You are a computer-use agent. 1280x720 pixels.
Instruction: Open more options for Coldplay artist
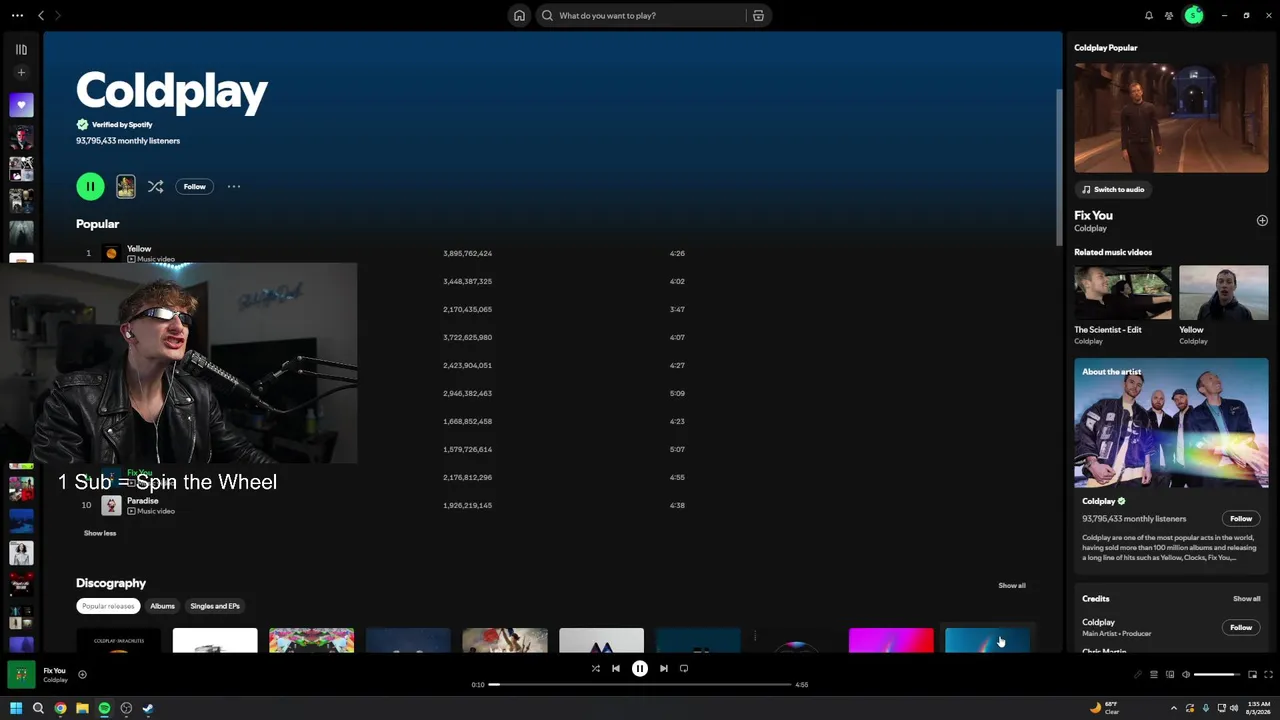click(x=234, y=186)
